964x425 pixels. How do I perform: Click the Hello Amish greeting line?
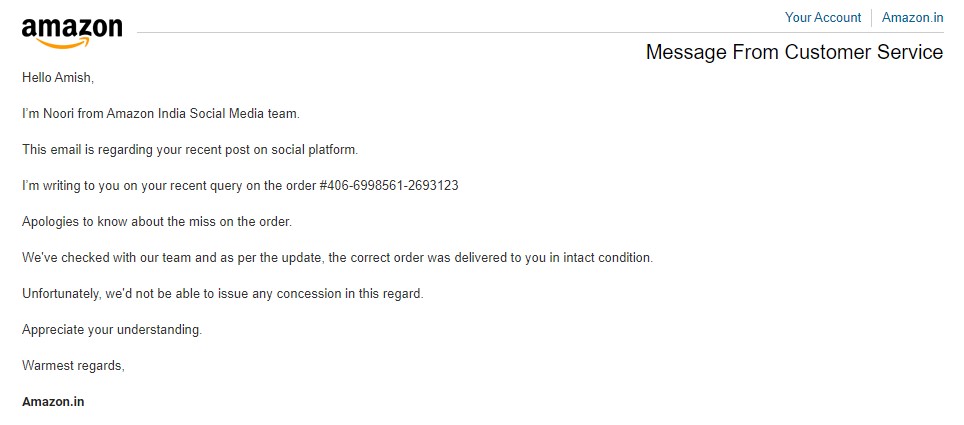(x=58, y=77)
